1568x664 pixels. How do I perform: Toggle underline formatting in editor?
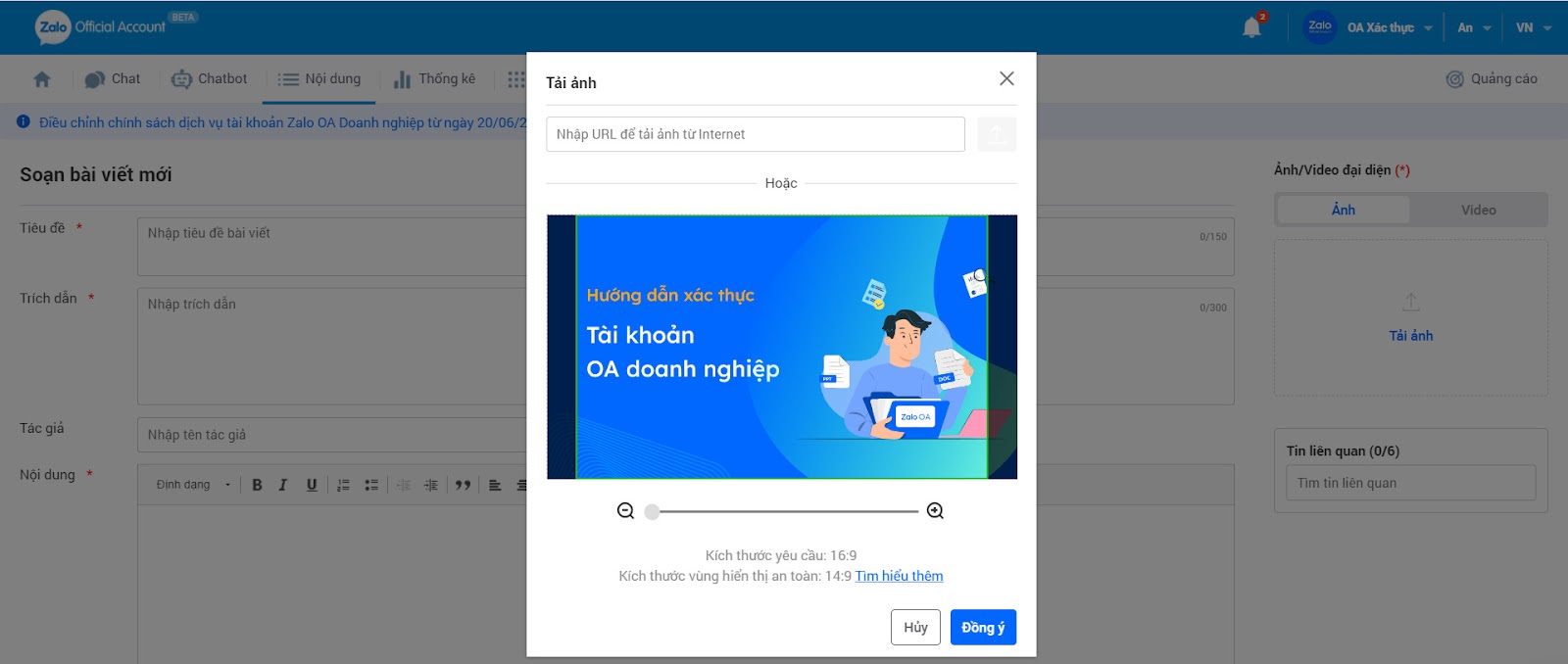point(312,485)
